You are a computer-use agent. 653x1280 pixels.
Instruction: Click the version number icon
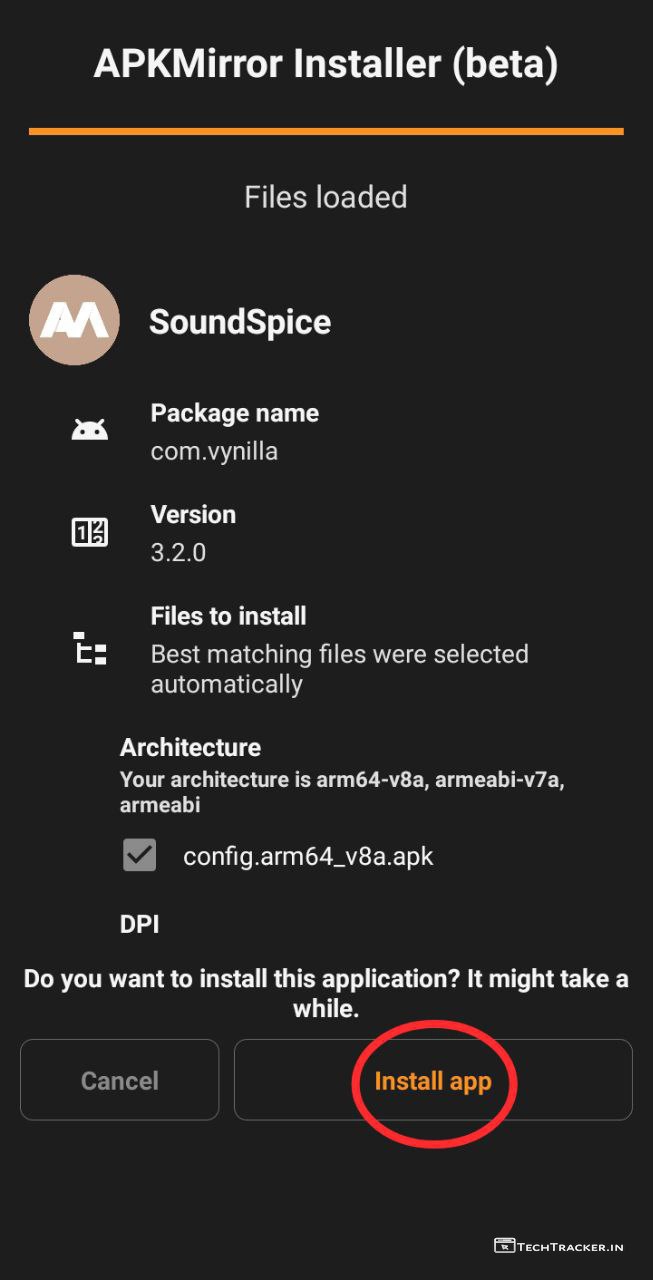tap(90, 532)
